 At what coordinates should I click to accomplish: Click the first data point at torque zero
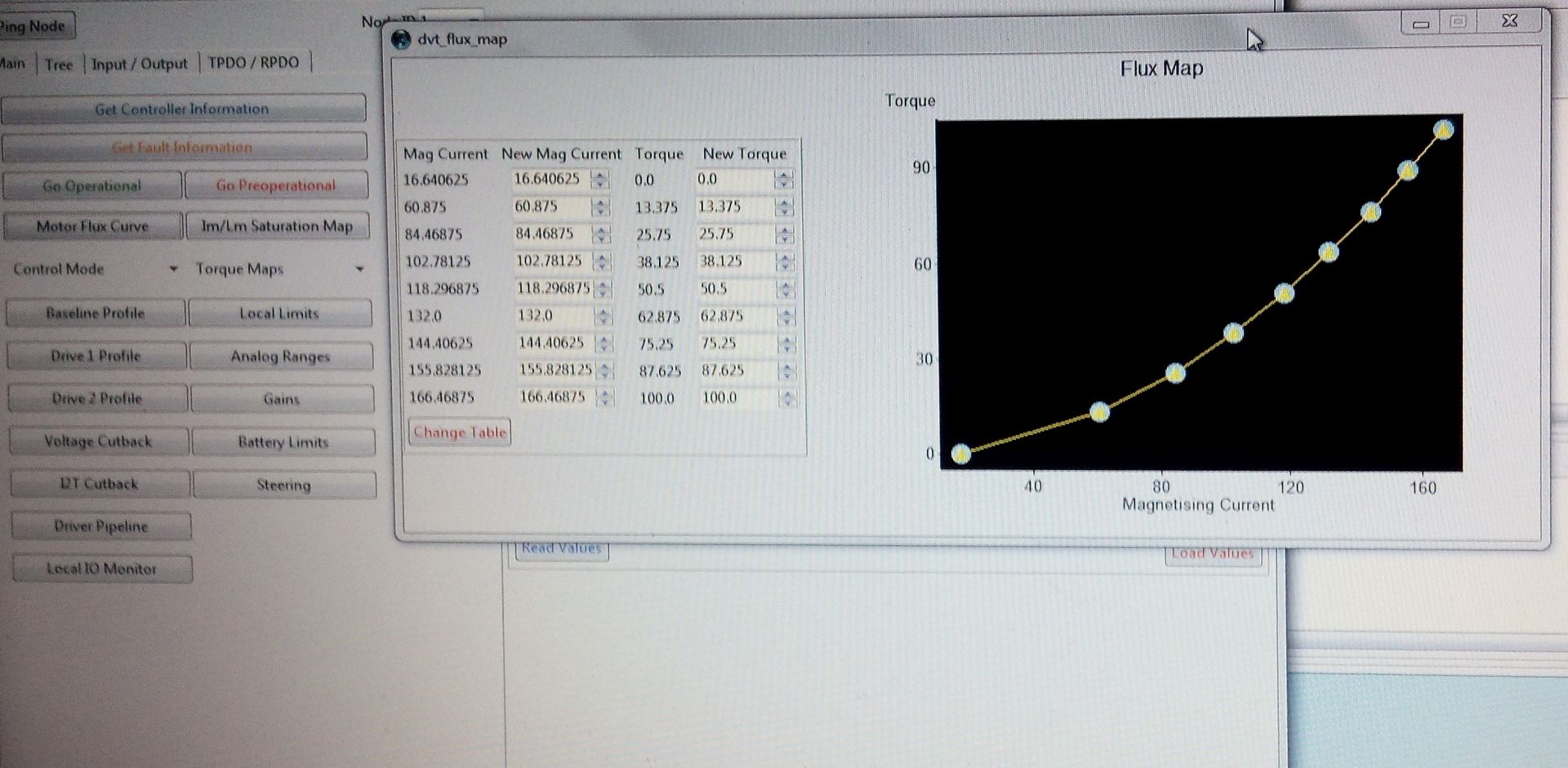[961, 454]
